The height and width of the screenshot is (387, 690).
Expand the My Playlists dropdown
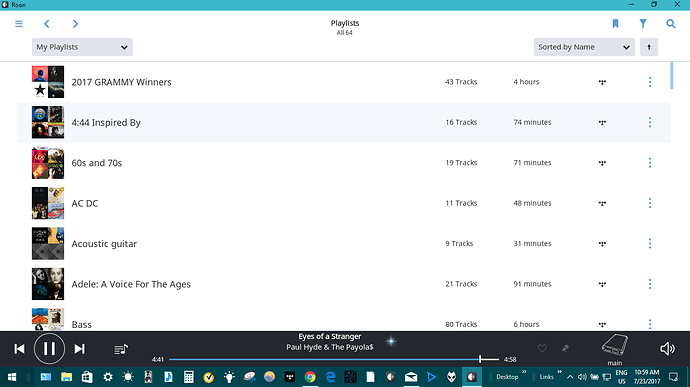82,47
